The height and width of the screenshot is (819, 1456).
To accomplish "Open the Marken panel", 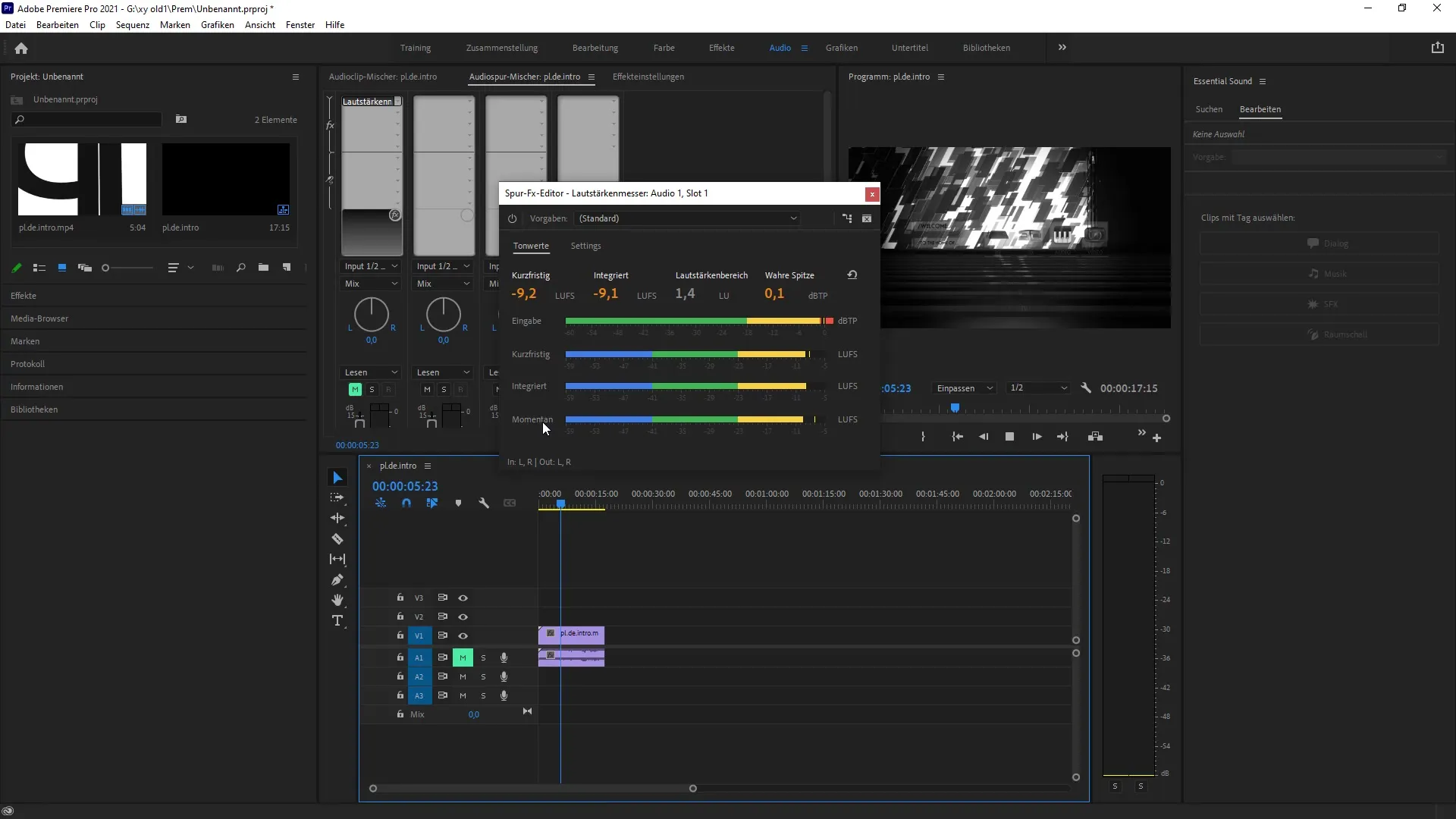I will click(25, 341).
